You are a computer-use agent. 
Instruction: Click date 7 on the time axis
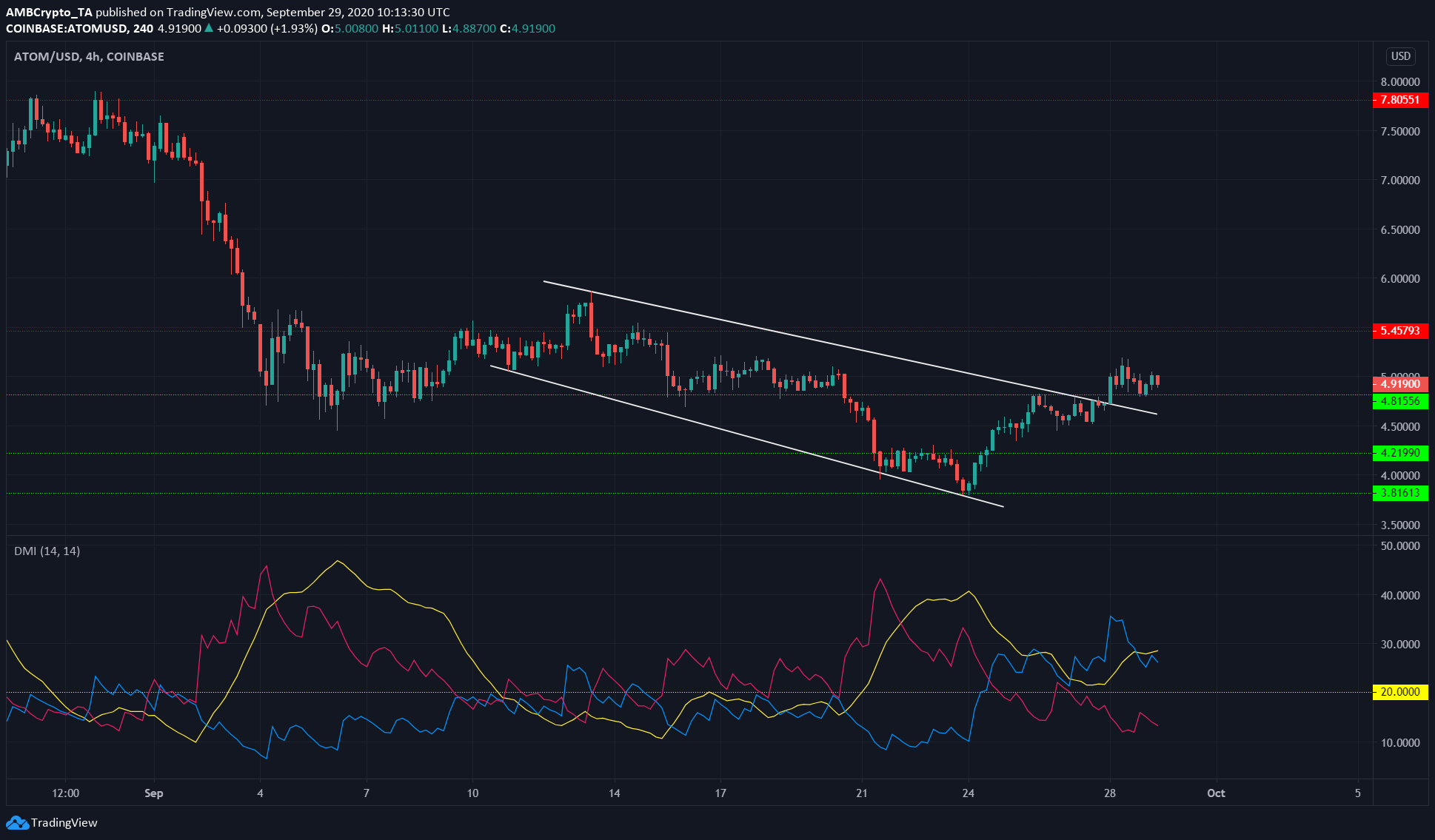(x=367, y=793)
